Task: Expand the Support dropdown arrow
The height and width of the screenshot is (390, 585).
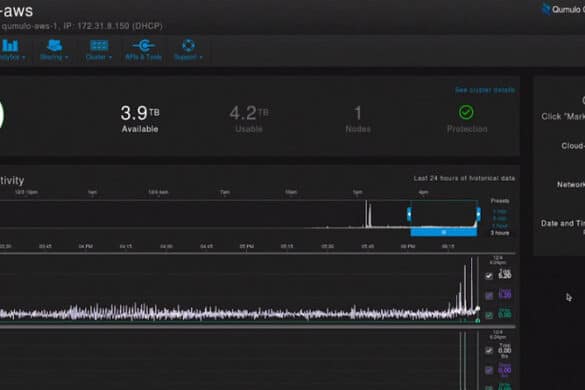Action: tap(201, 58)
